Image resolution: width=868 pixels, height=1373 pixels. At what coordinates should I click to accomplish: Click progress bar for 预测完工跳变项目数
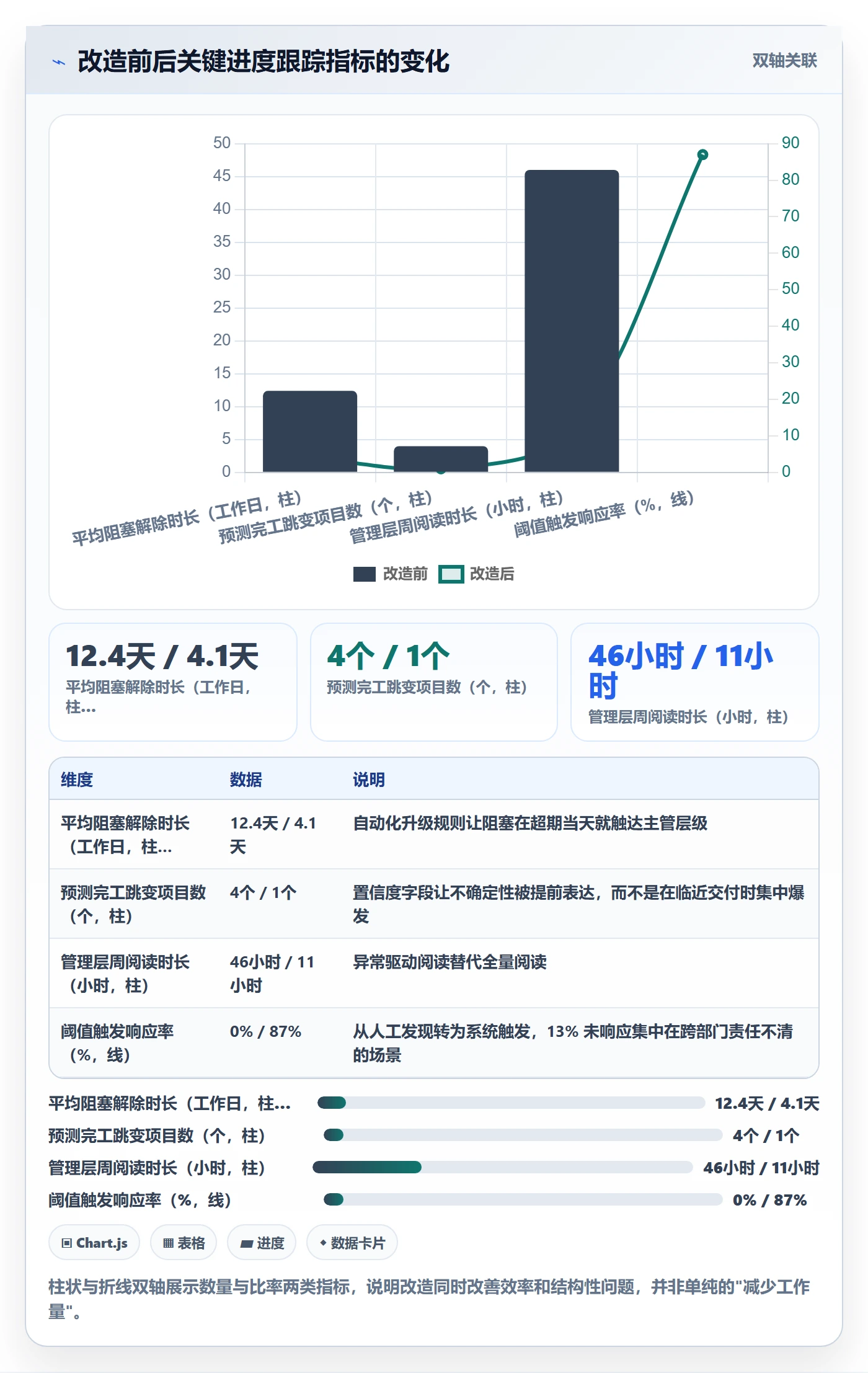[x=523, y=1135]
